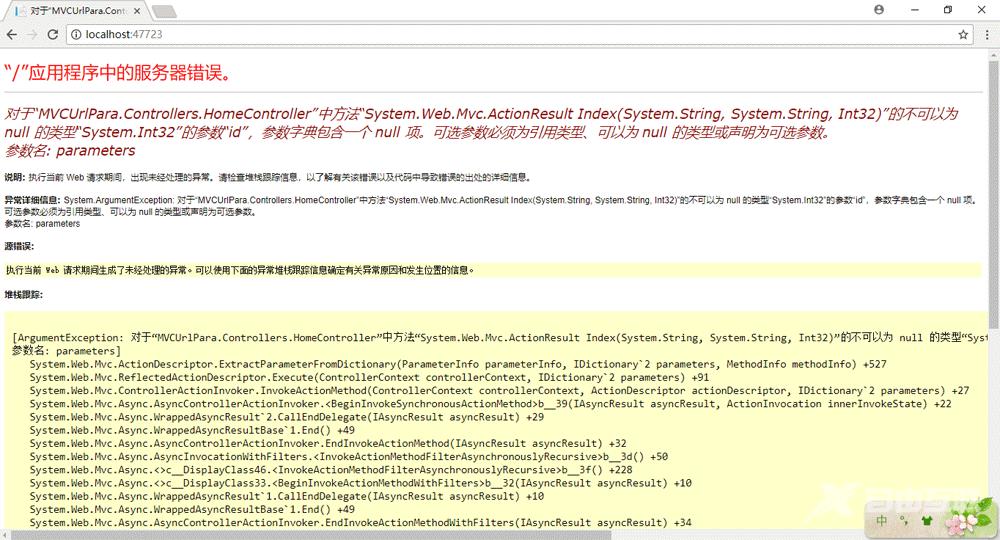Click the InvokeActionMethodFilterAsynchronouslyRecursive b__3d stack line
This screenshot has height=540, width=1000.
click(348, 456)
